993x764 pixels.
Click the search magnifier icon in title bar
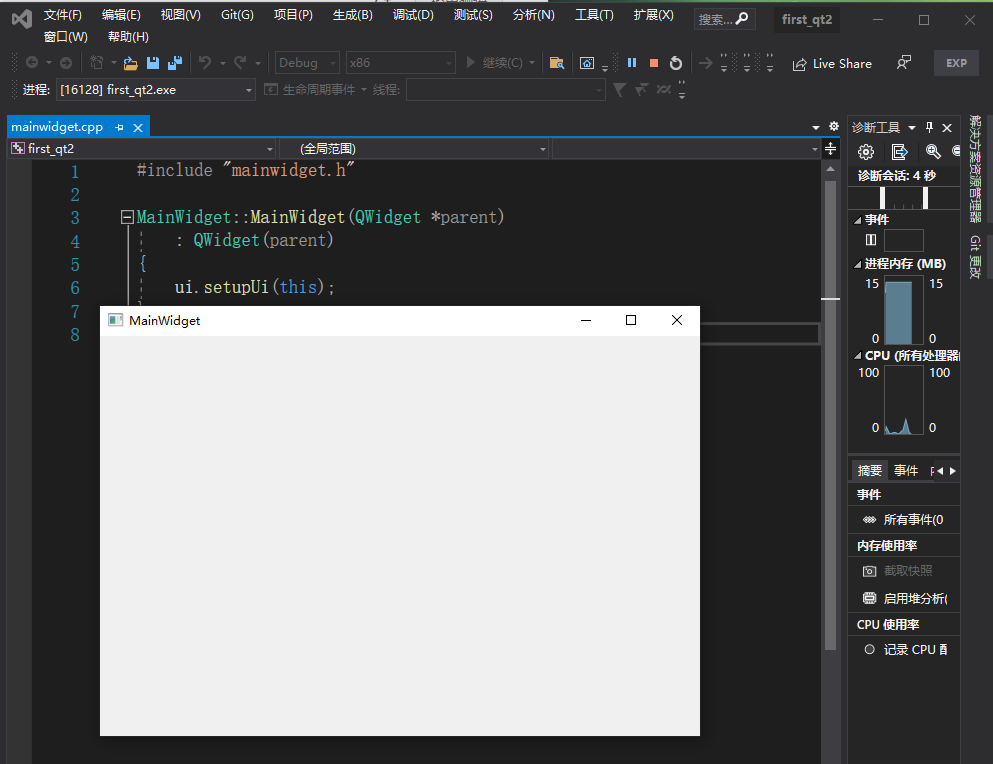tap(742, 19)
